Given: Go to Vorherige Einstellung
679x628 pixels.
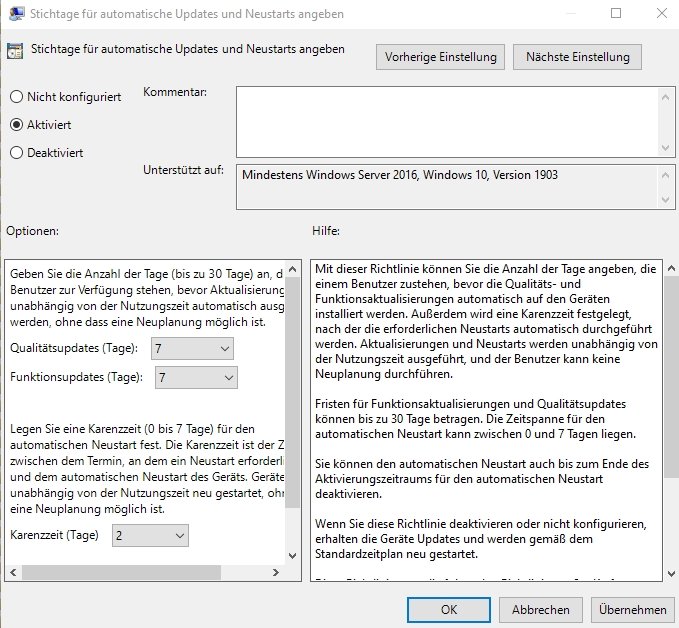Looking at the screenshot, I should click(x=440, y=57).
